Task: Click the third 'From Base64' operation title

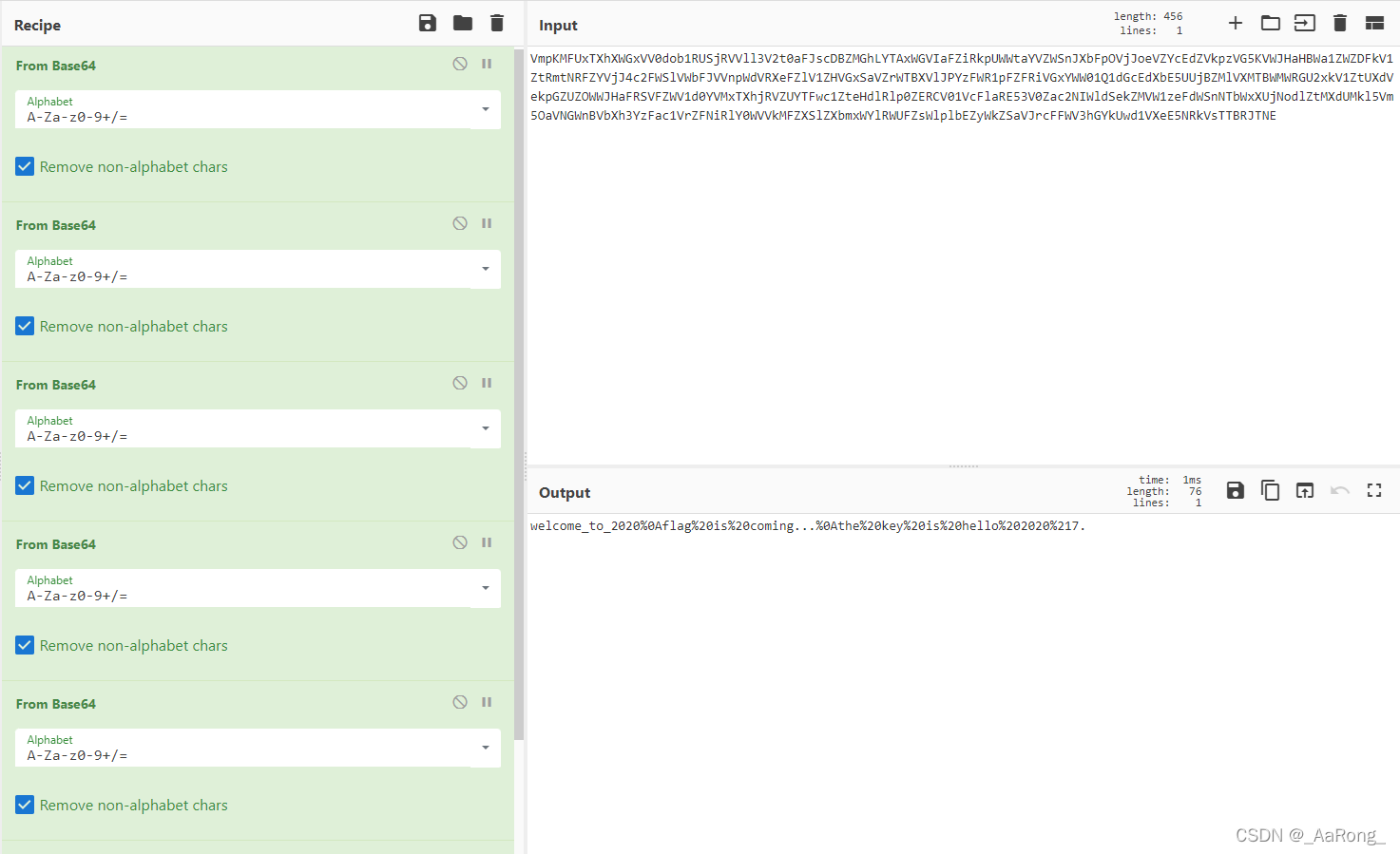Action: [x=56, y=385]
